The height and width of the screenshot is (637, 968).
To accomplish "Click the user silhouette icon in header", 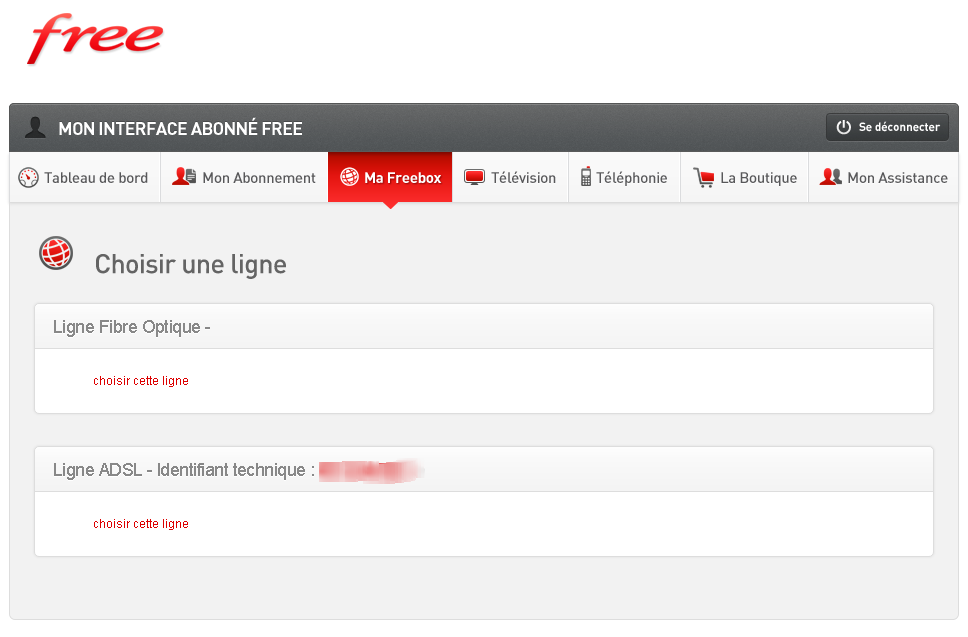I will (x=36, y=127).
